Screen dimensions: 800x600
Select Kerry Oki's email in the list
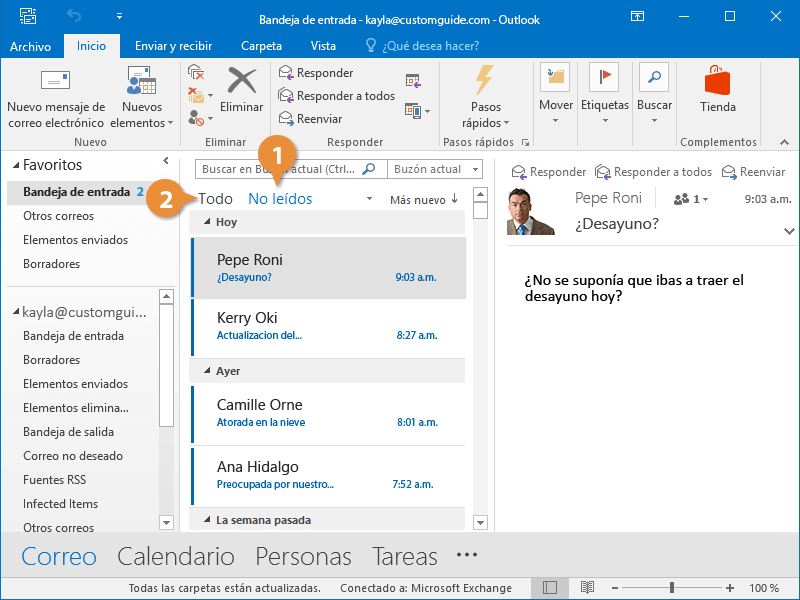tap(300, 323)
